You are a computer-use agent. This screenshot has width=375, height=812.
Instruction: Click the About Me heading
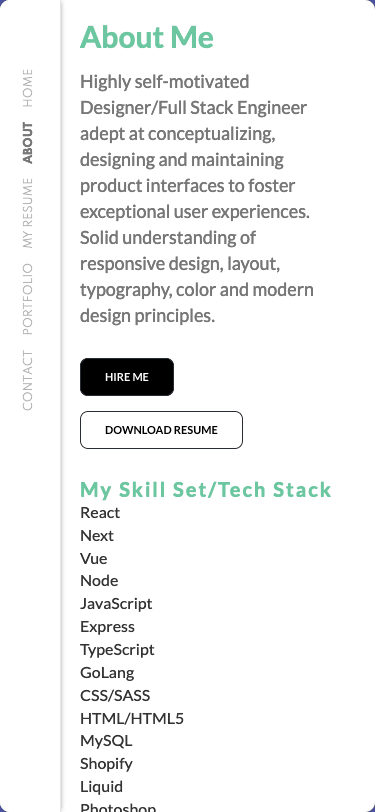point(147,37)
